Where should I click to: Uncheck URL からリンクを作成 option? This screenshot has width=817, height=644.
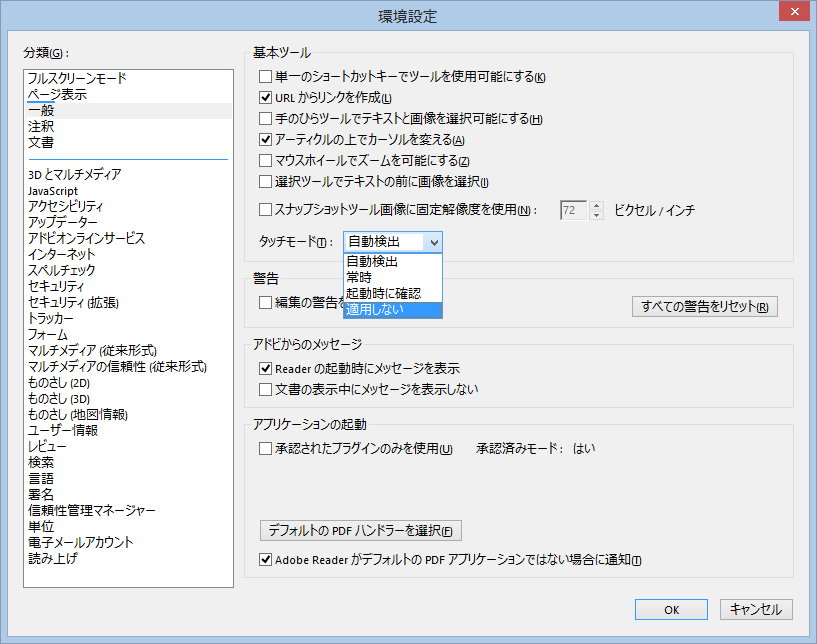click(x=266, y=98)
